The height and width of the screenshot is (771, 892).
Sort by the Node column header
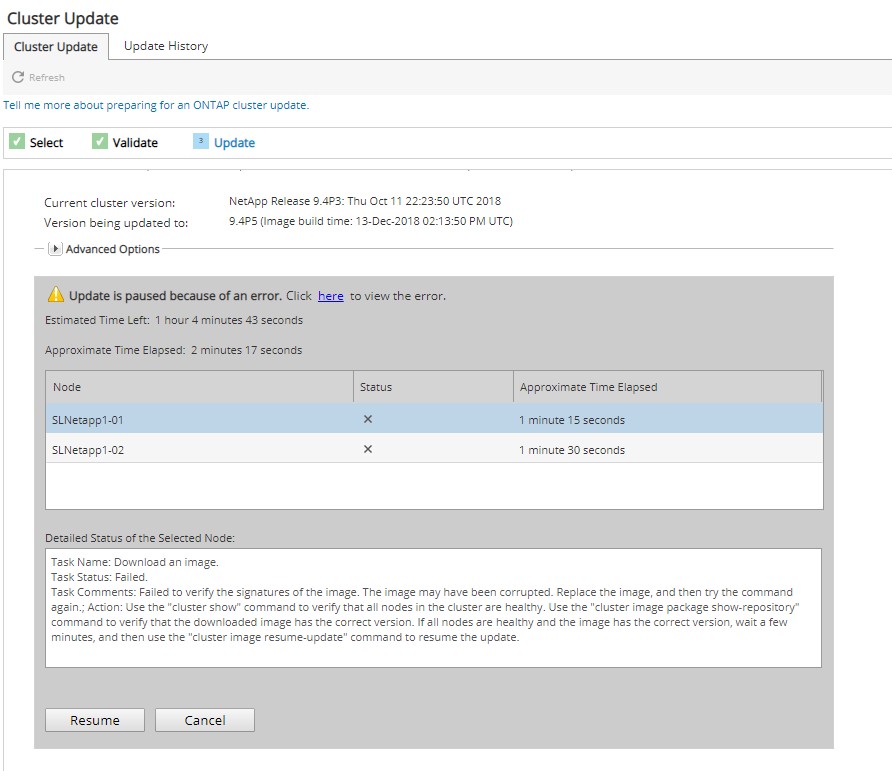200,387
